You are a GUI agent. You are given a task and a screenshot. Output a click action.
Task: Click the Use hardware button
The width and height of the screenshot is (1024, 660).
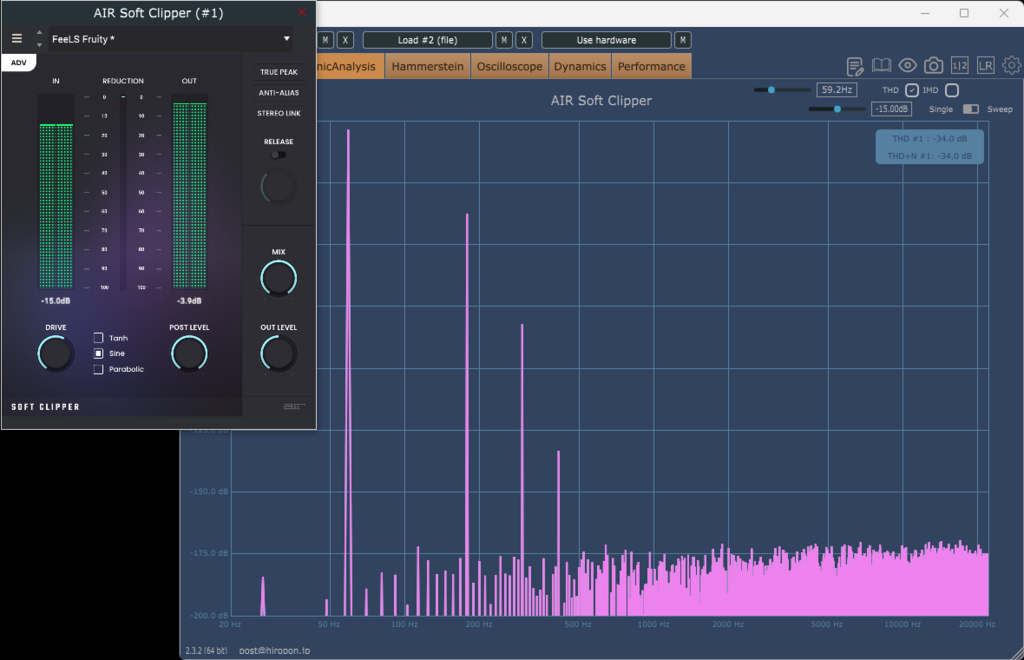[x=606, y=40]
